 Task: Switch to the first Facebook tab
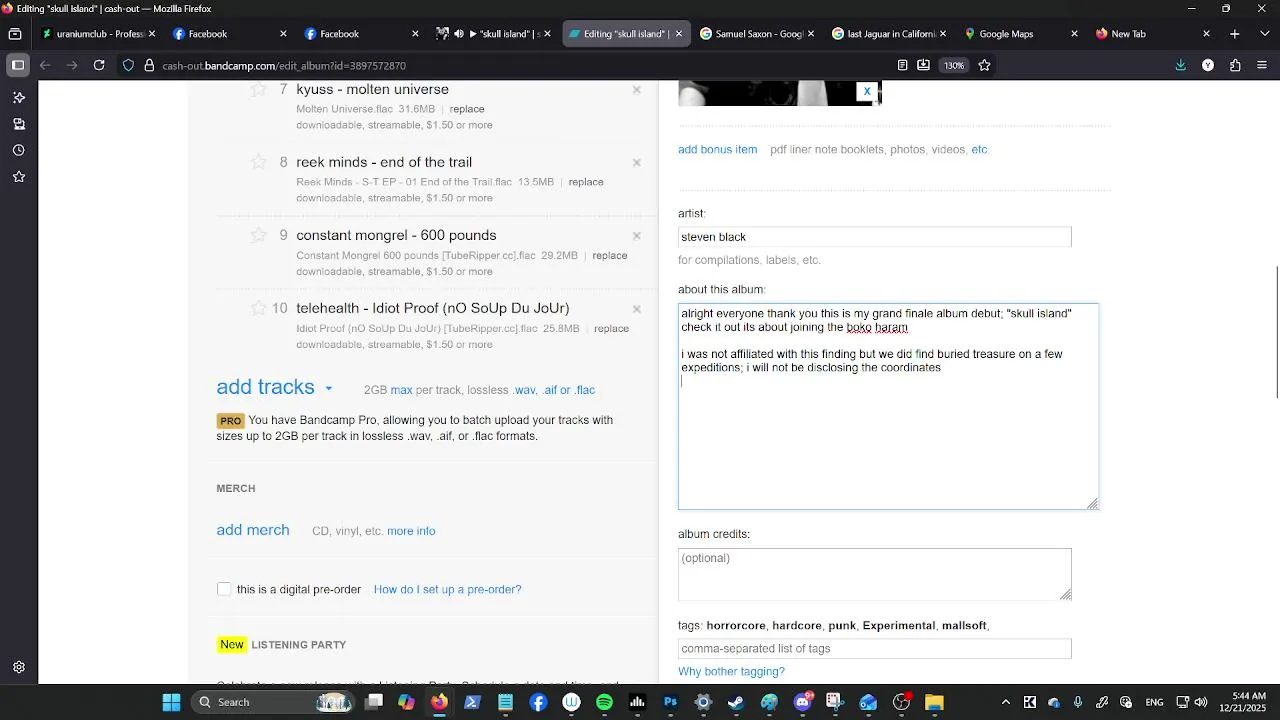pos(228,34)
